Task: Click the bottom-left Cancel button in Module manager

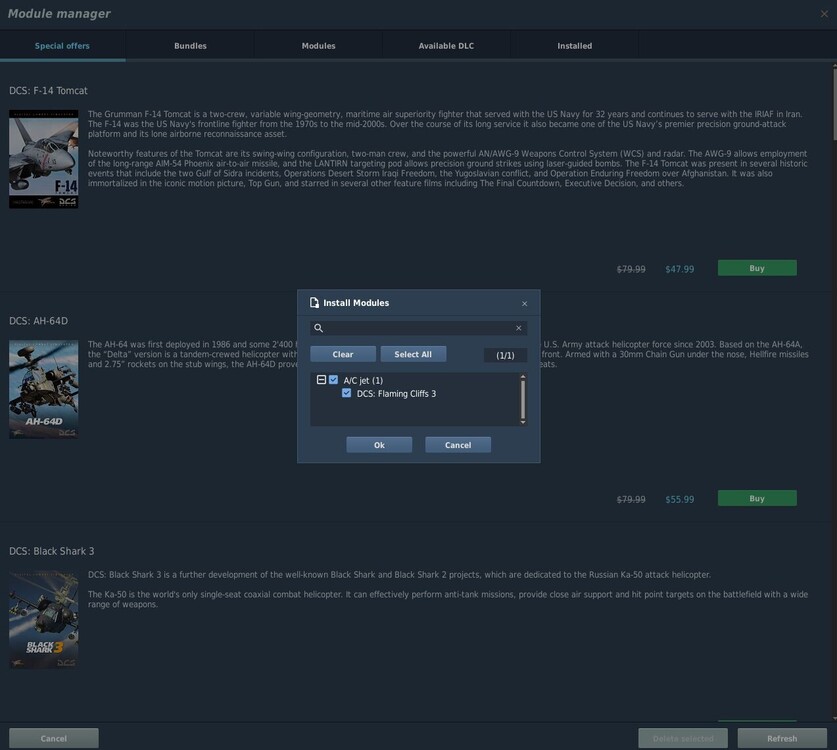Action: point(54,738)
